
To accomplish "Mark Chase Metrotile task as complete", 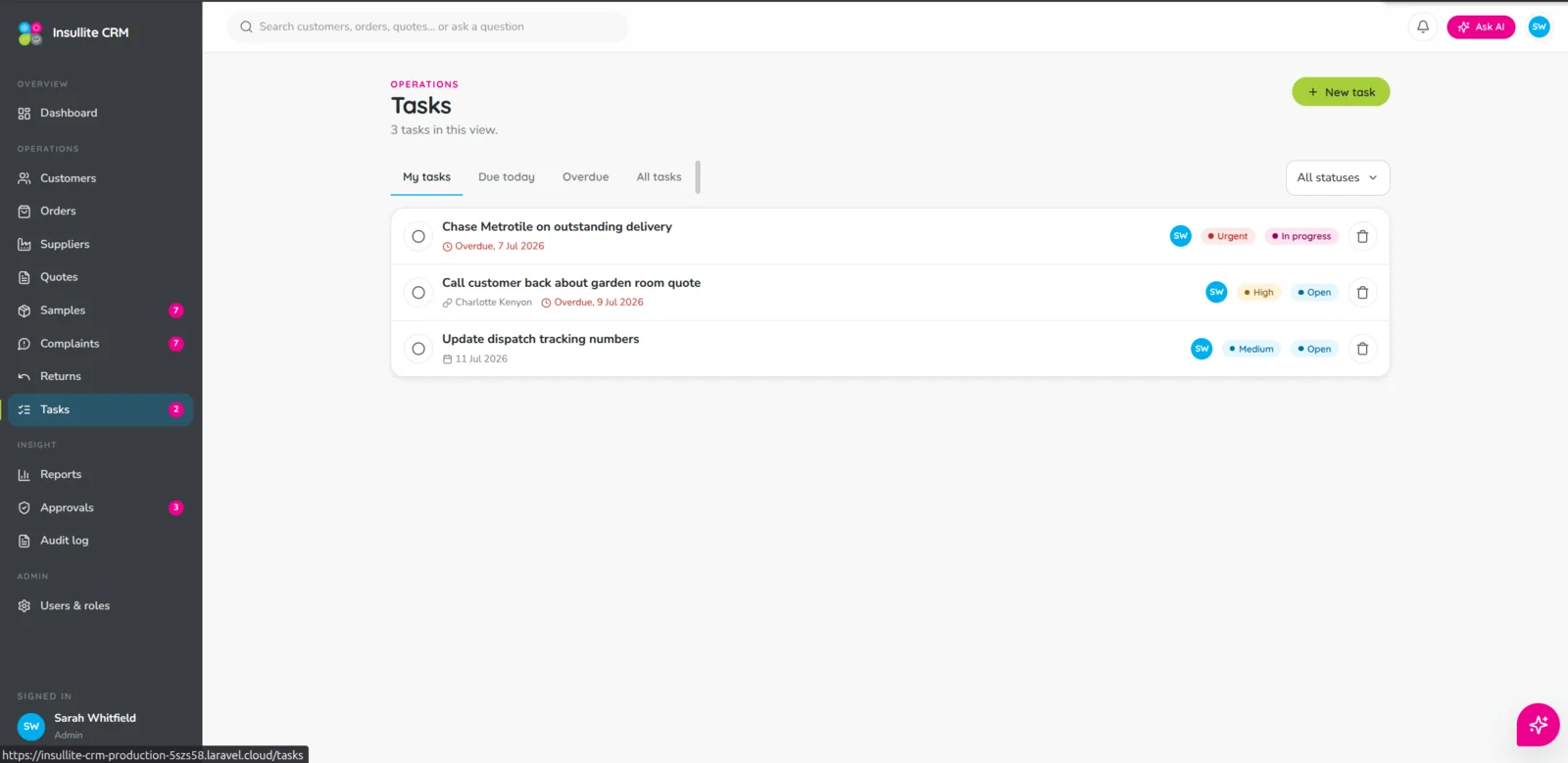I will click(x=418, y=236).
